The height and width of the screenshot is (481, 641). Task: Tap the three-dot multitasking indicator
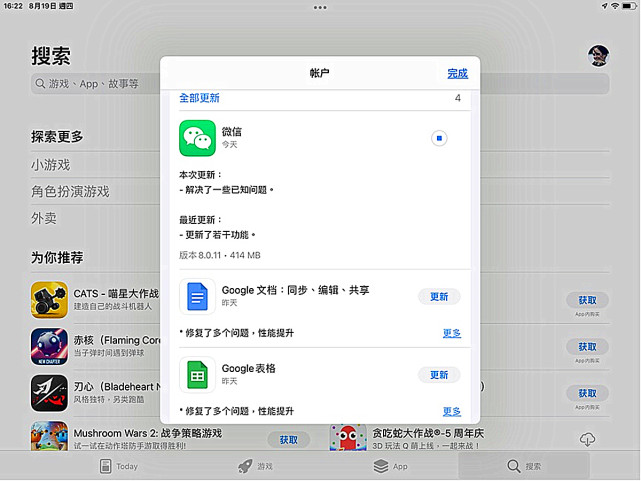[x=320, y=7]
